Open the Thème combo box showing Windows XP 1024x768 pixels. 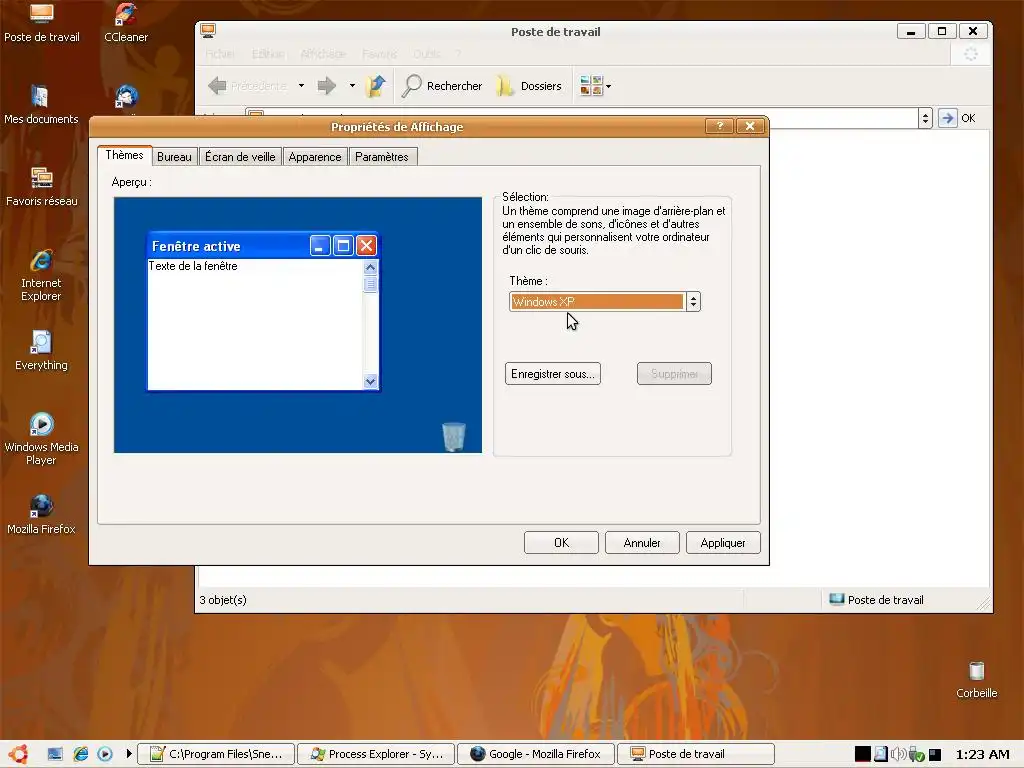(604, 302)
